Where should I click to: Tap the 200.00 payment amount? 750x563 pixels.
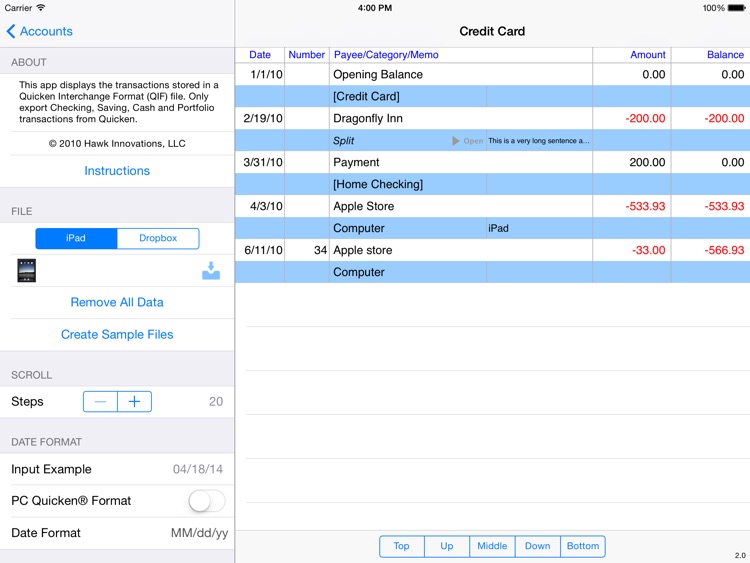pos(647,162)
